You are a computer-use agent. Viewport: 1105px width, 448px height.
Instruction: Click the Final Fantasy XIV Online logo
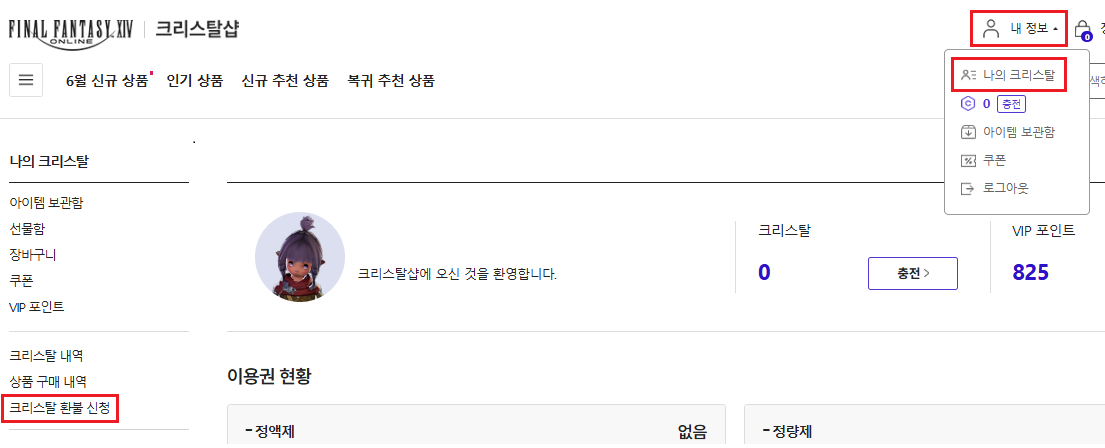[74, 29]
